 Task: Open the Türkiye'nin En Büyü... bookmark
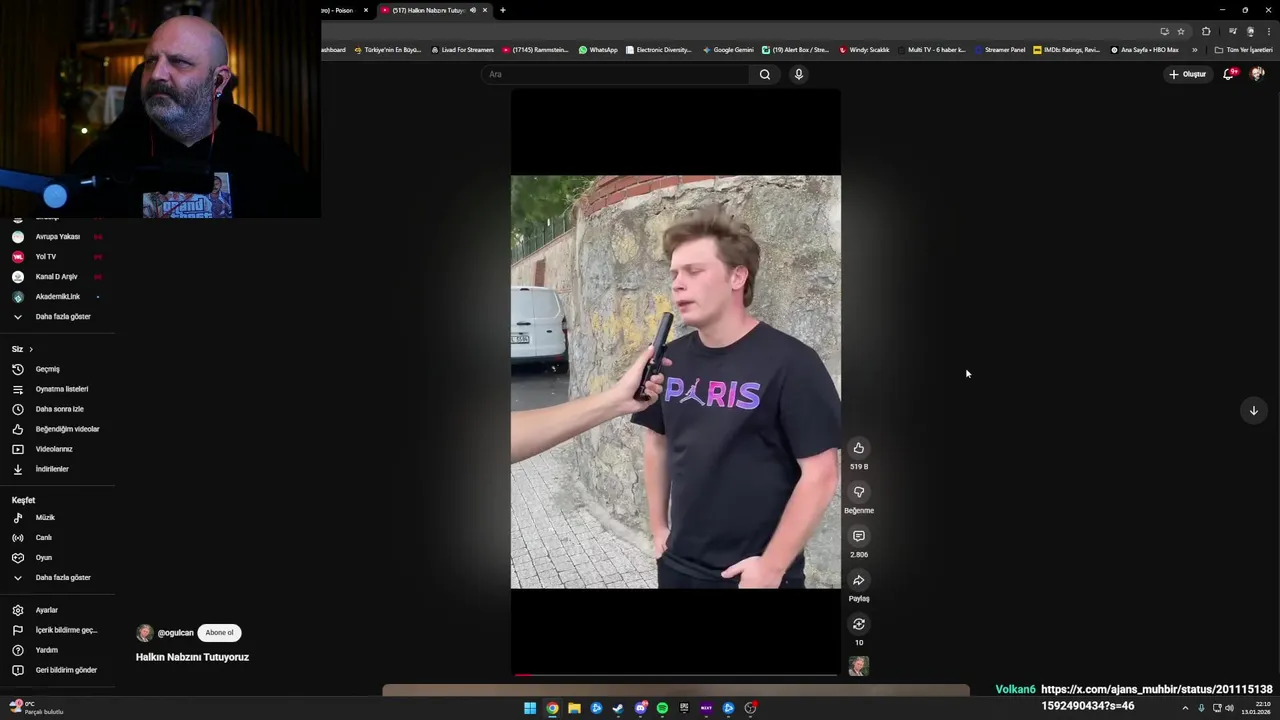tap(388, 50)
